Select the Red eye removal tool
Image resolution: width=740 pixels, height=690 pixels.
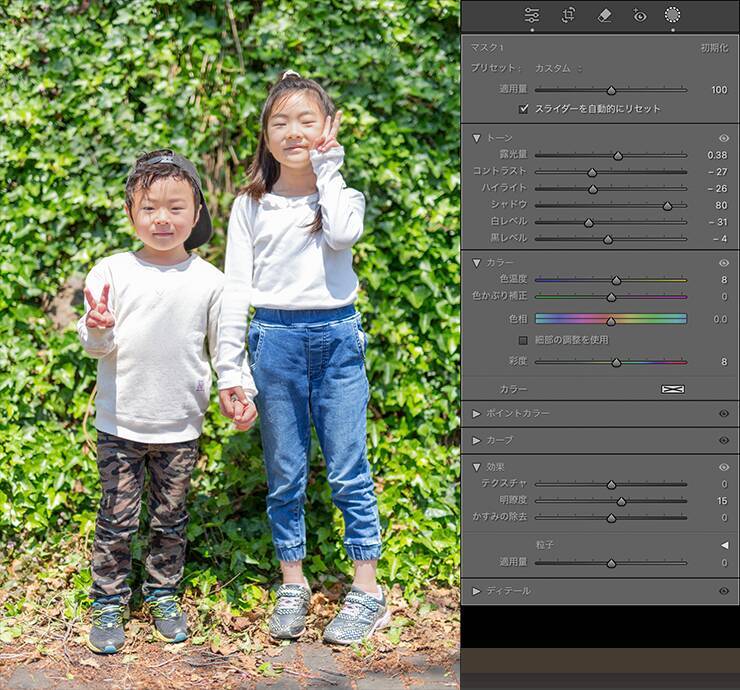tap(639, 16)
